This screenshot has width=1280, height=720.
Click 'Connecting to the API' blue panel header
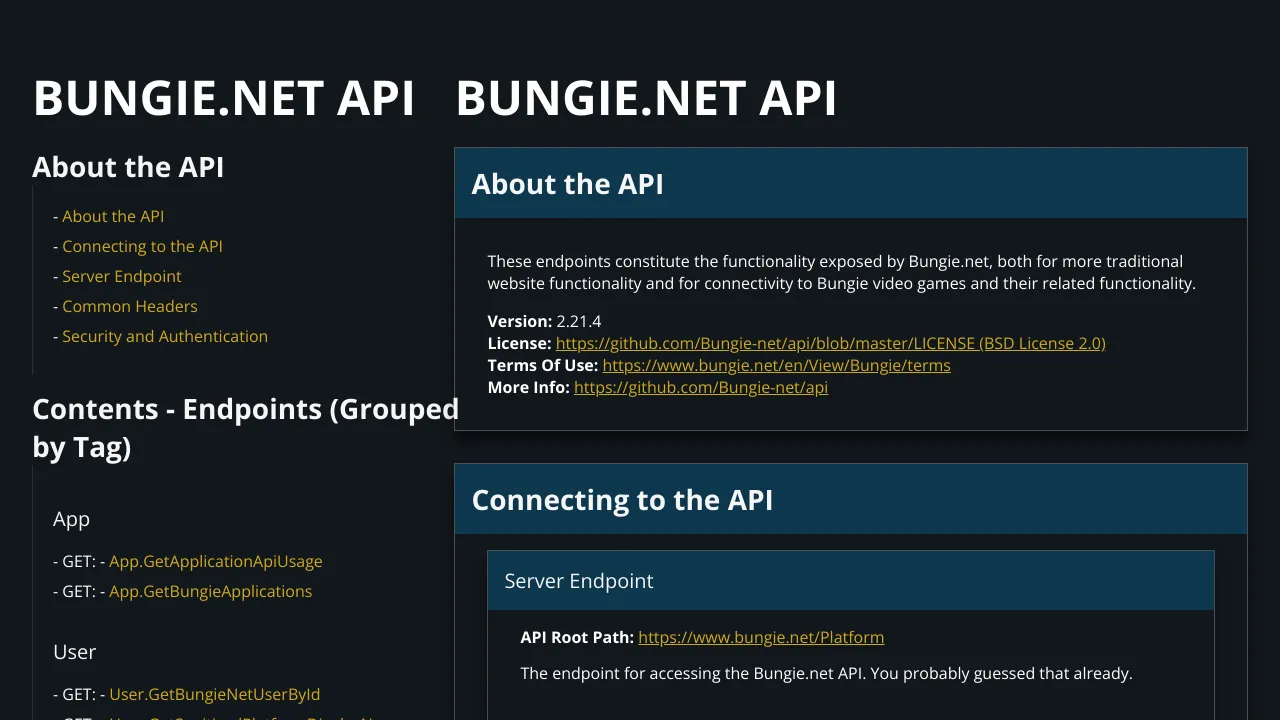pyautogui.click(x=851, y=499)
